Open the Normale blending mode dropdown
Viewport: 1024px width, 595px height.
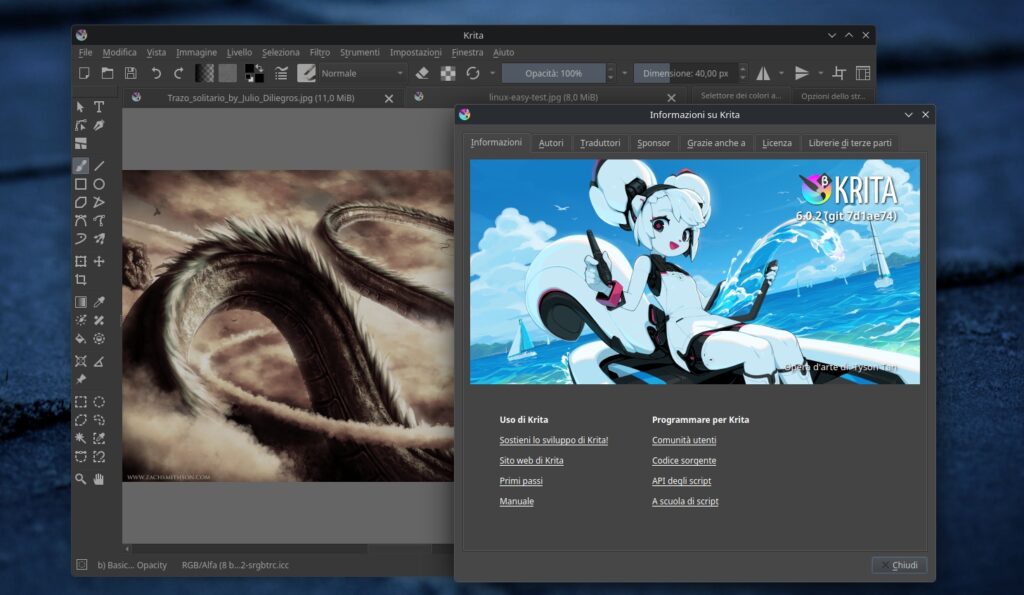pos(362,73)
